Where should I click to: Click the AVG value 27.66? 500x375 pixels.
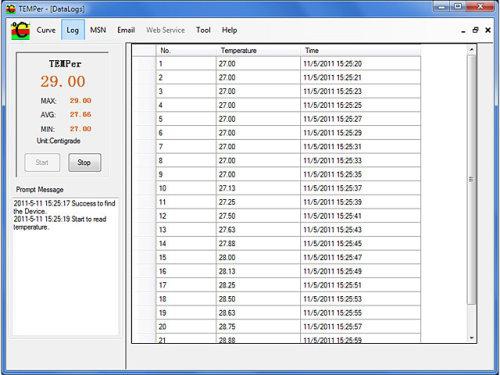pos(80,115)
